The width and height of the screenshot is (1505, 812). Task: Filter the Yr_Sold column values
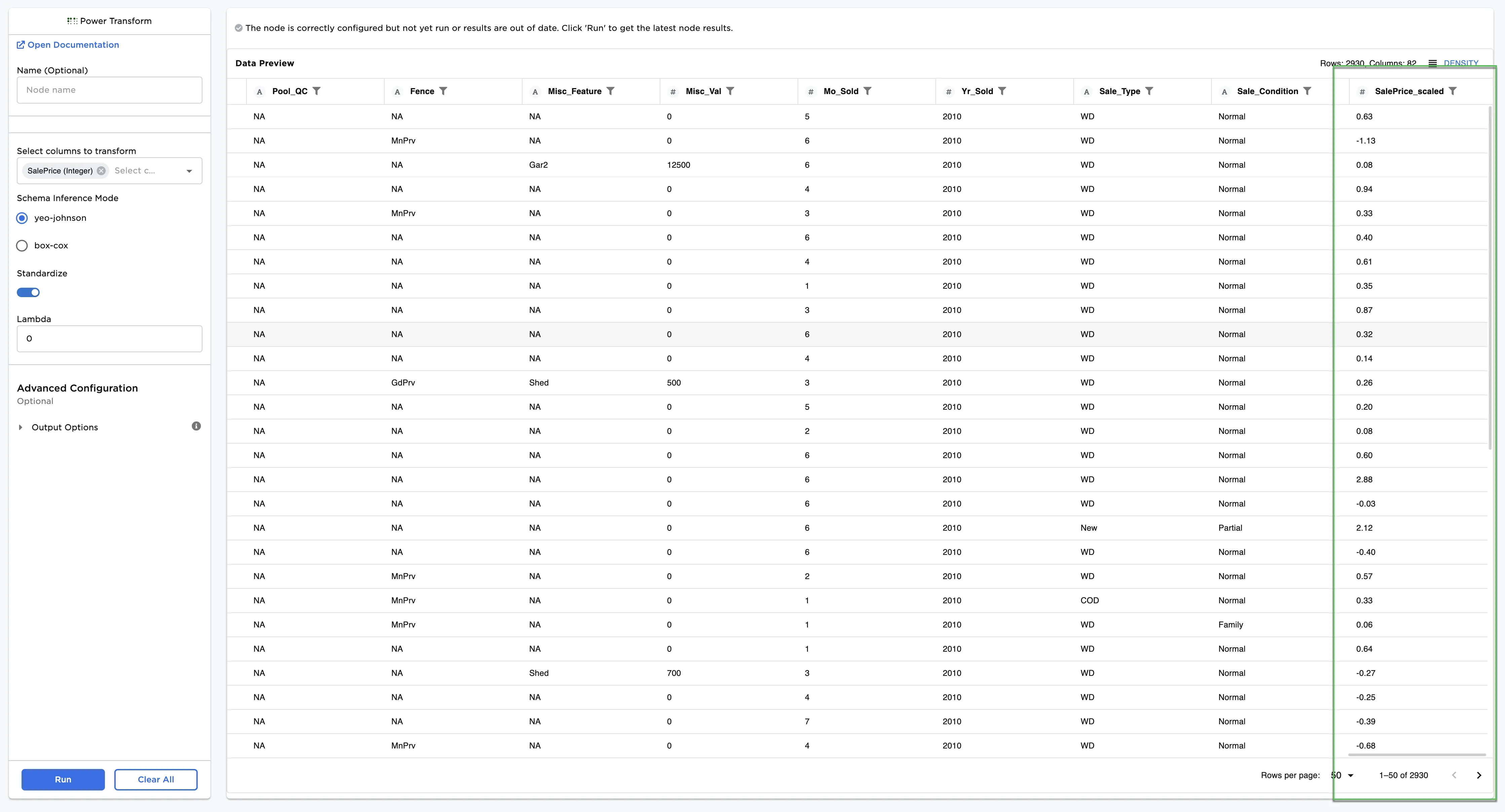pyautogui.click(x=1003, y=91)
